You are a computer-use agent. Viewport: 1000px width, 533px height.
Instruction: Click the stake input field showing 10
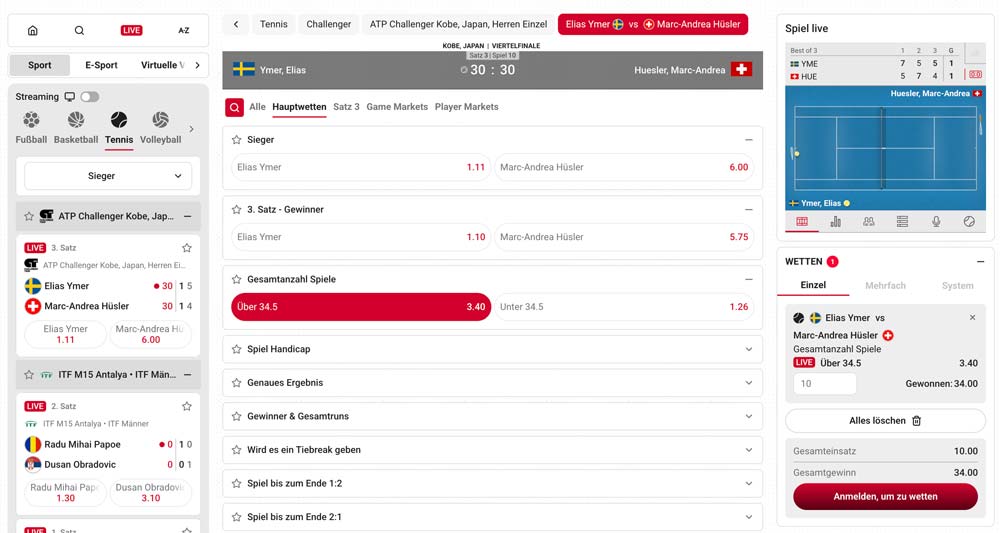[x=825, y=384]
